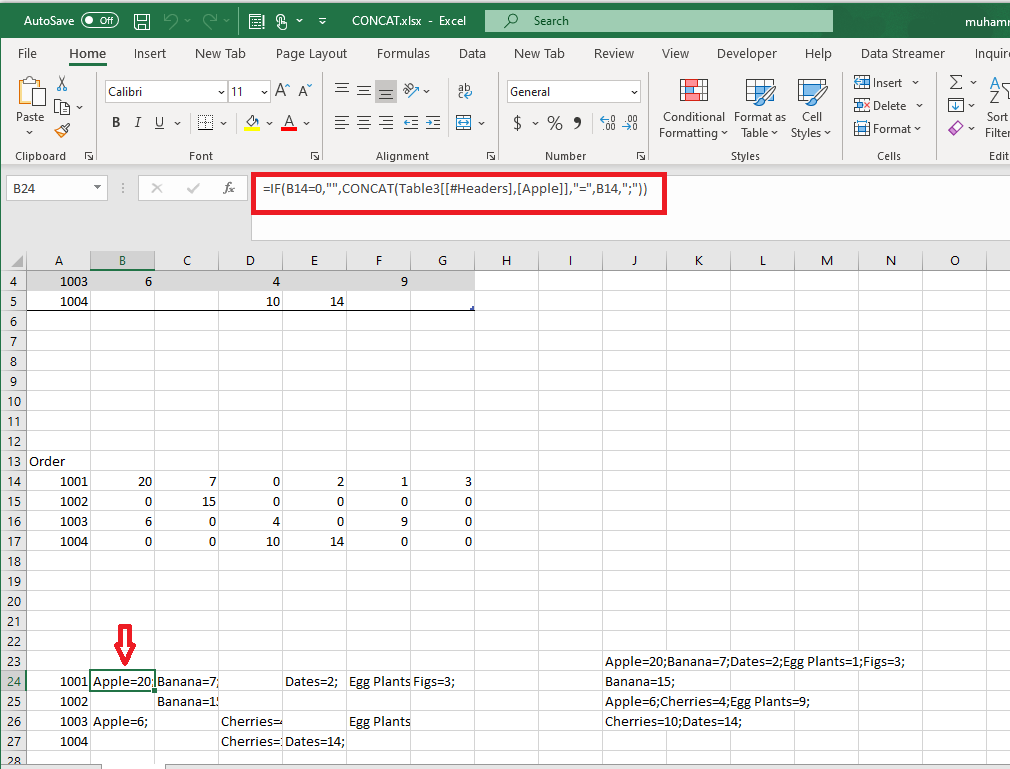Image resolution: width=1010 pixels, height=769 pixels.
Task: Click the Fill down icon
Action: 956,106
